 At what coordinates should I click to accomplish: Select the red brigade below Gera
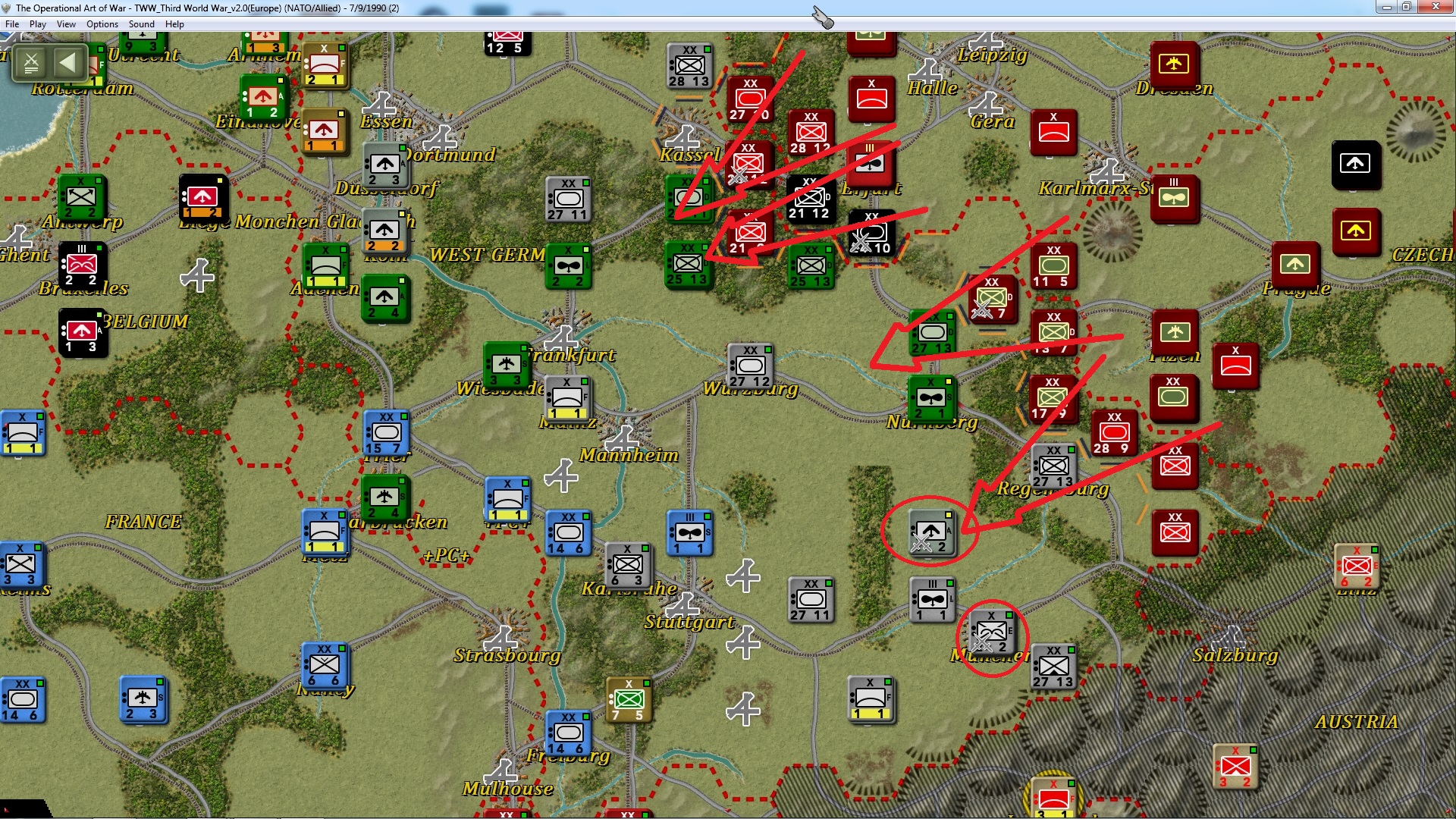1053,133
